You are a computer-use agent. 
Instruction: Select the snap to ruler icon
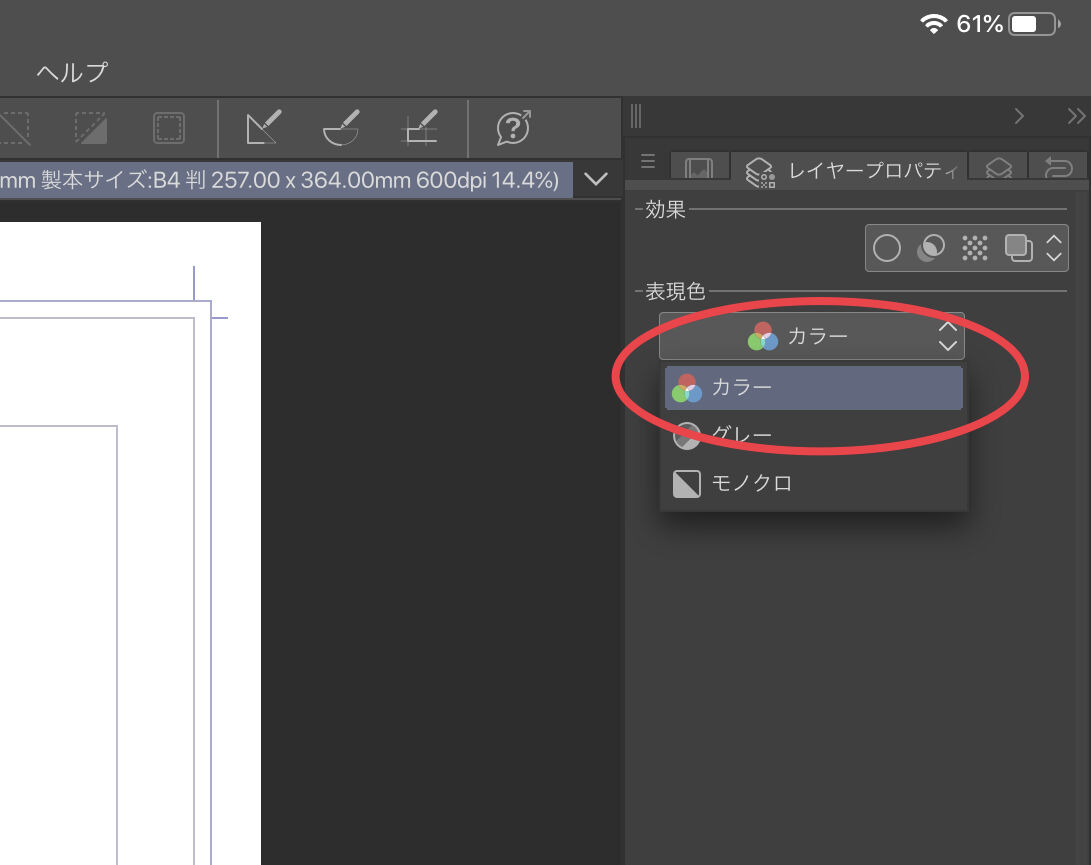tap(263, 128)
